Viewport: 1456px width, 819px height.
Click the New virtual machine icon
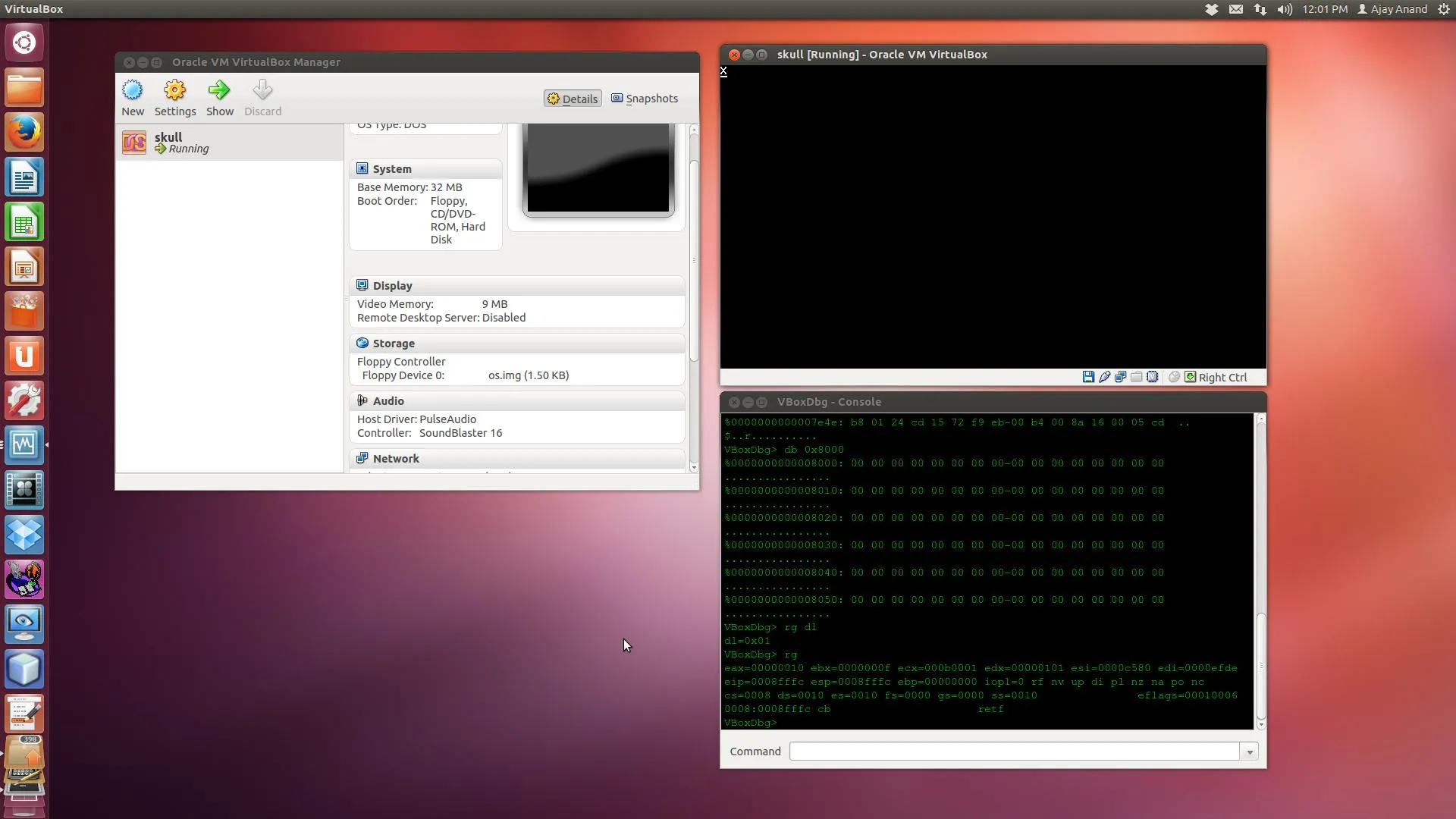[132, 90]
